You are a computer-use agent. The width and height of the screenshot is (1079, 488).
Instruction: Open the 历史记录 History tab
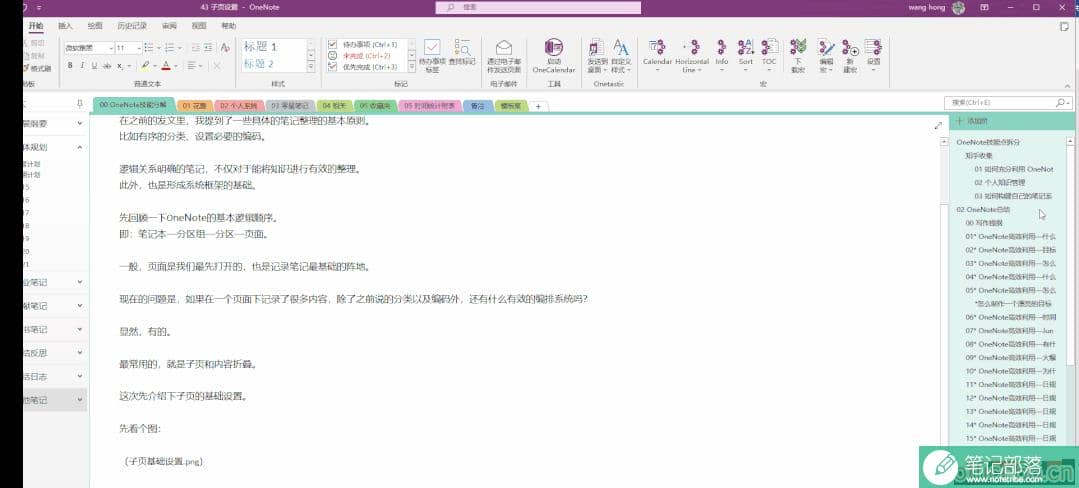[131, 25]
